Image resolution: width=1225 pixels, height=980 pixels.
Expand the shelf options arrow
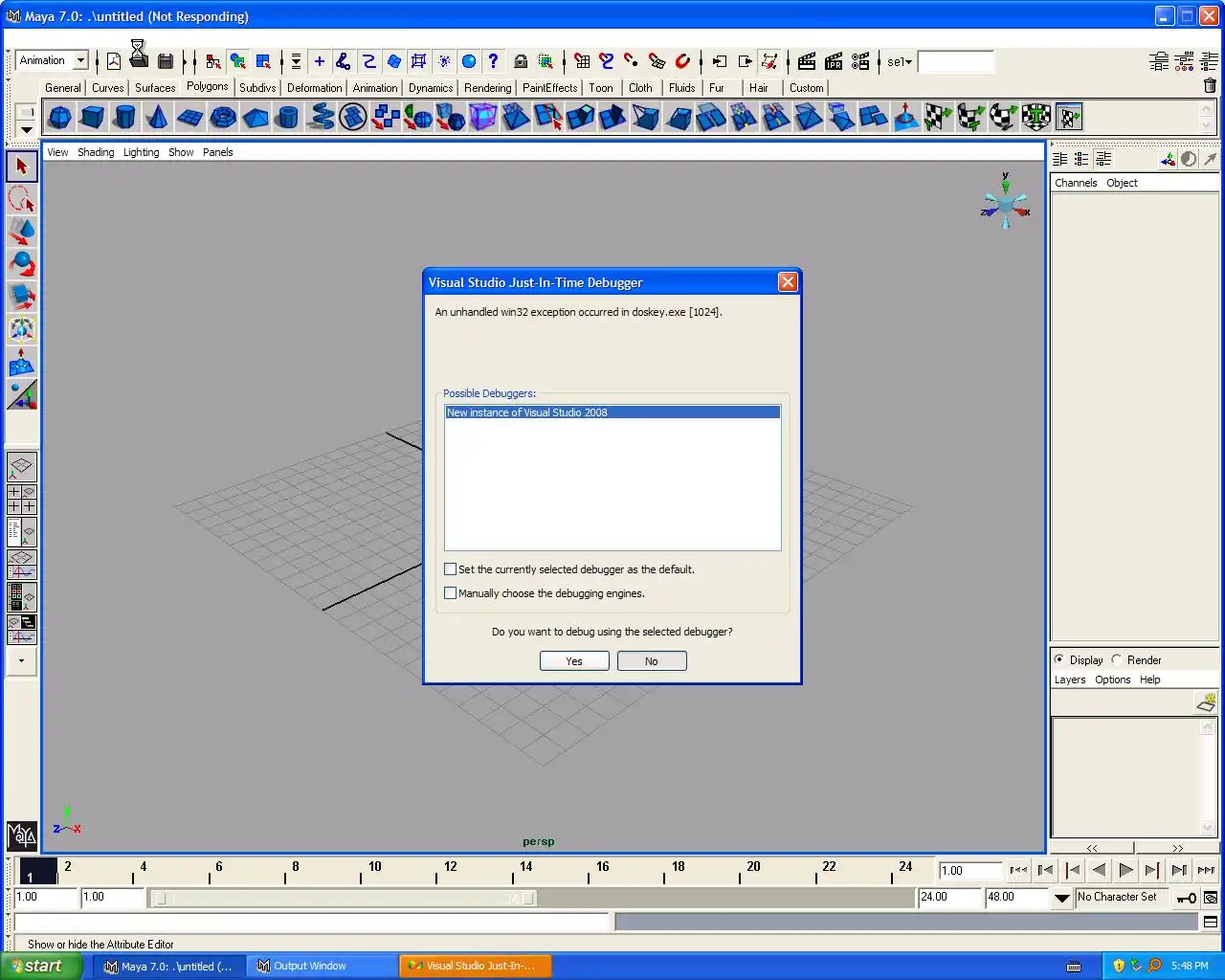(26, 129)
